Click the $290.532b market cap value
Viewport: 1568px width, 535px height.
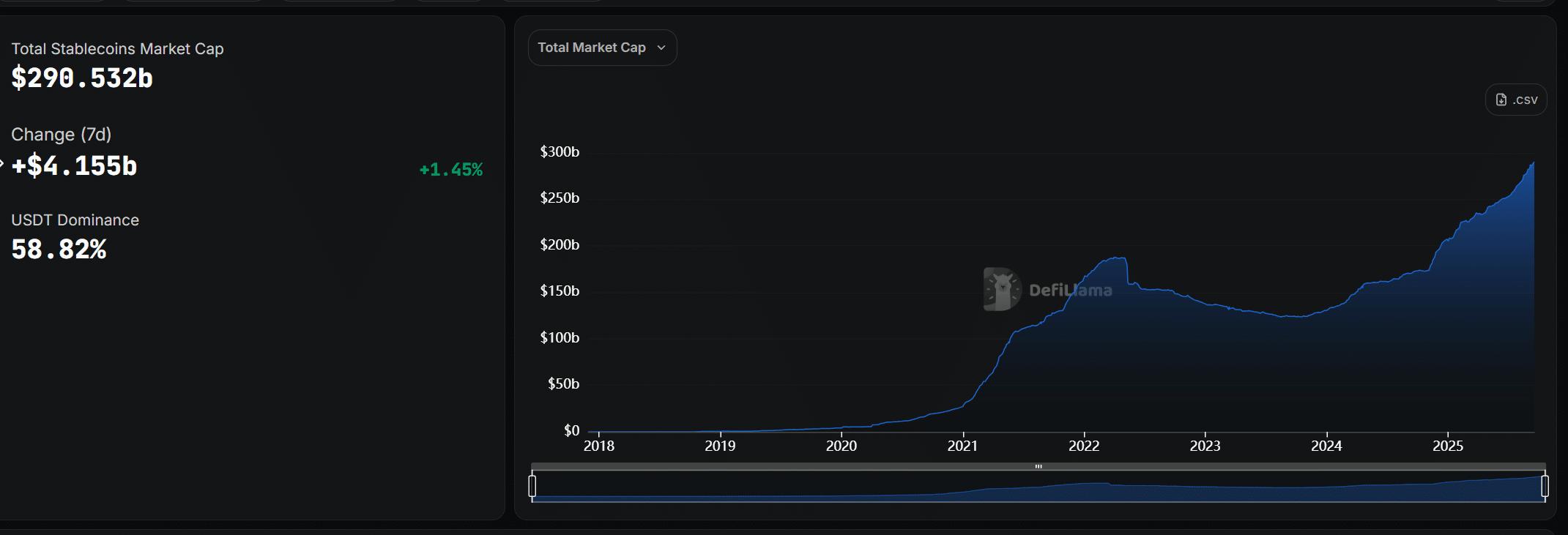(82, 78)
